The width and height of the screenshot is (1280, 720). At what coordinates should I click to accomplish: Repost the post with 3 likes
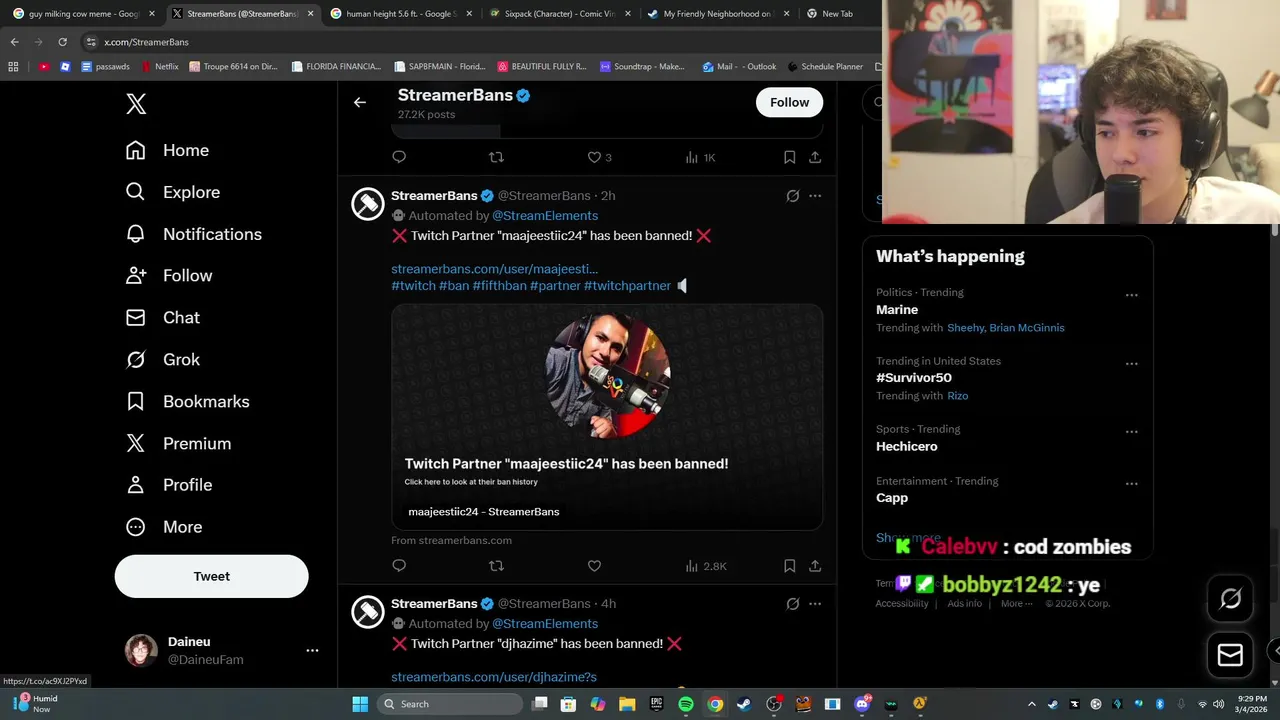click(496, 157)
